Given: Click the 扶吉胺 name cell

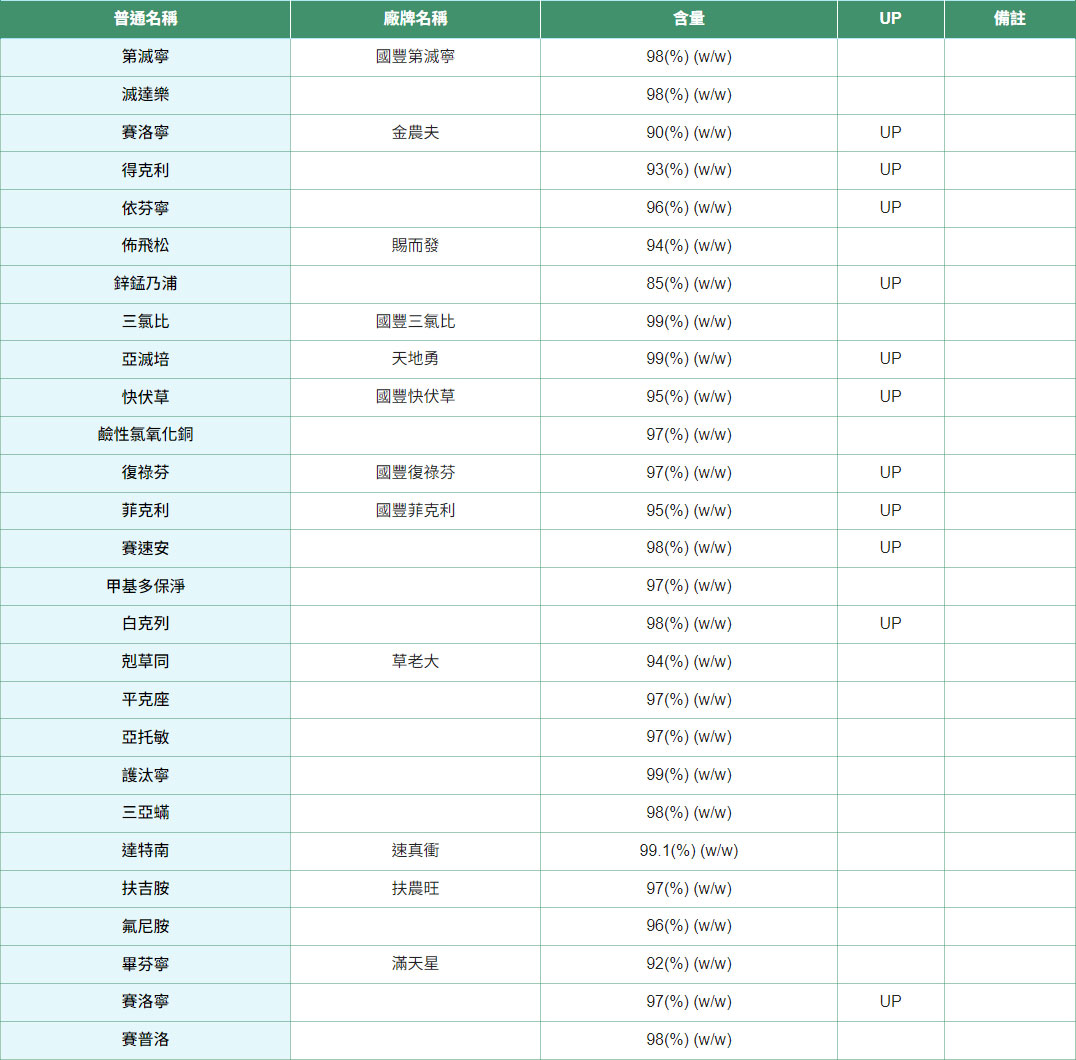Looking at the screenshot, I should coord(145,888).
